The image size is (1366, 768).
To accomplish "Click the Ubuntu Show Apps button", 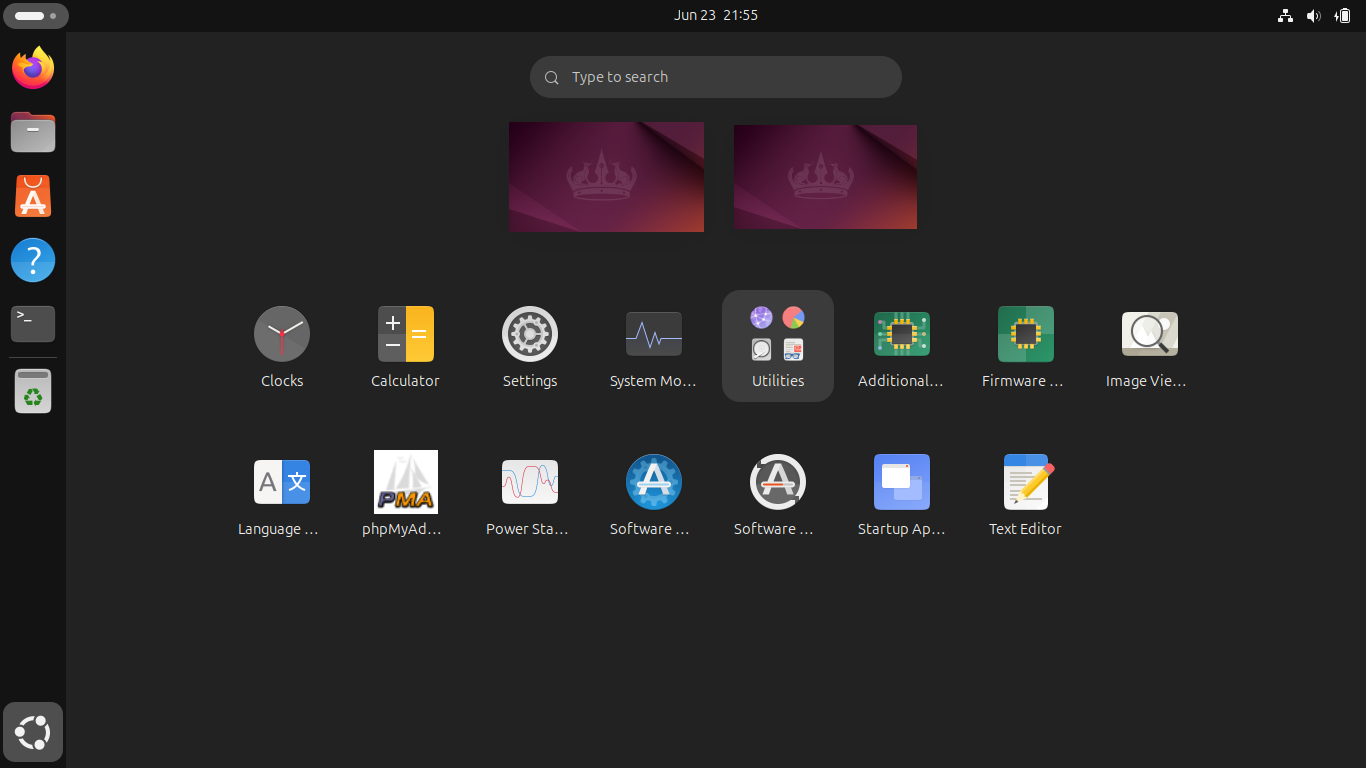I will pos(33,732).
